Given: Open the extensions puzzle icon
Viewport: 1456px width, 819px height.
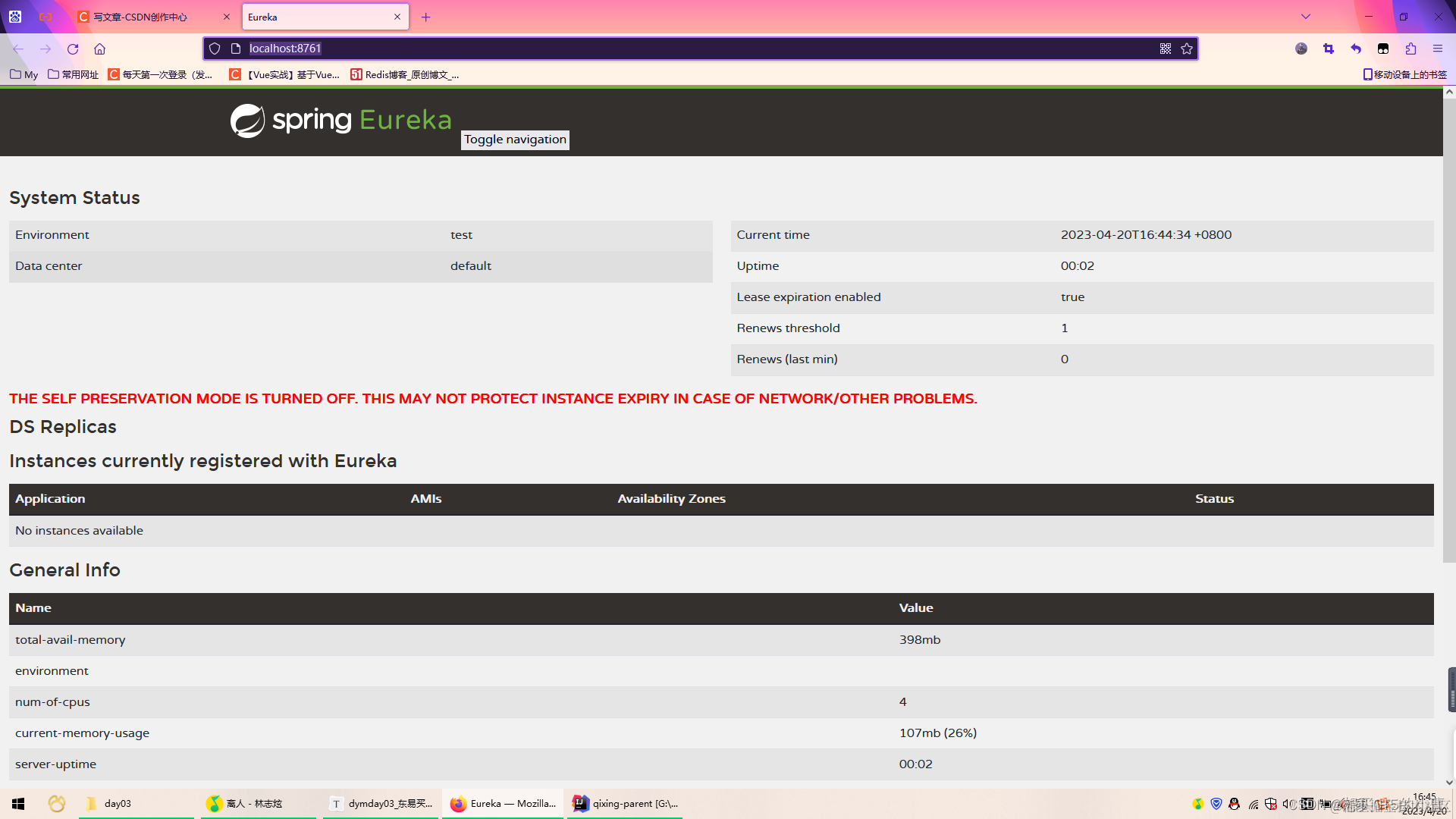Looking at the screenshot, I should tap(1410, 49).
